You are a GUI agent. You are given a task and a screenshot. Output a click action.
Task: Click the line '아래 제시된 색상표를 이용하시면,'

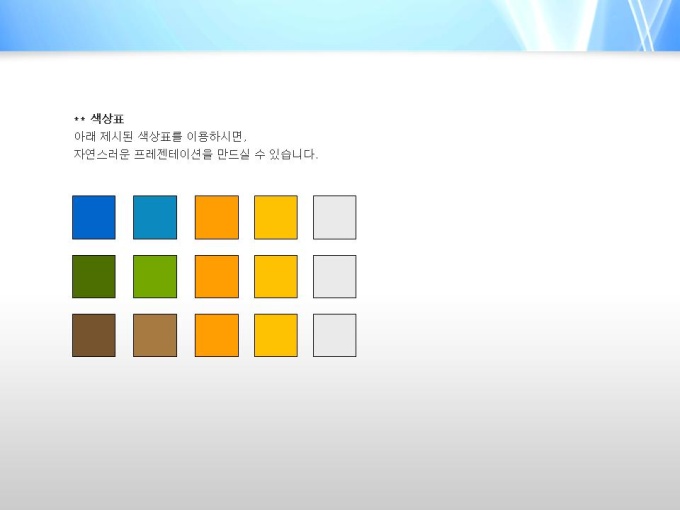click(x=160, y=137)
